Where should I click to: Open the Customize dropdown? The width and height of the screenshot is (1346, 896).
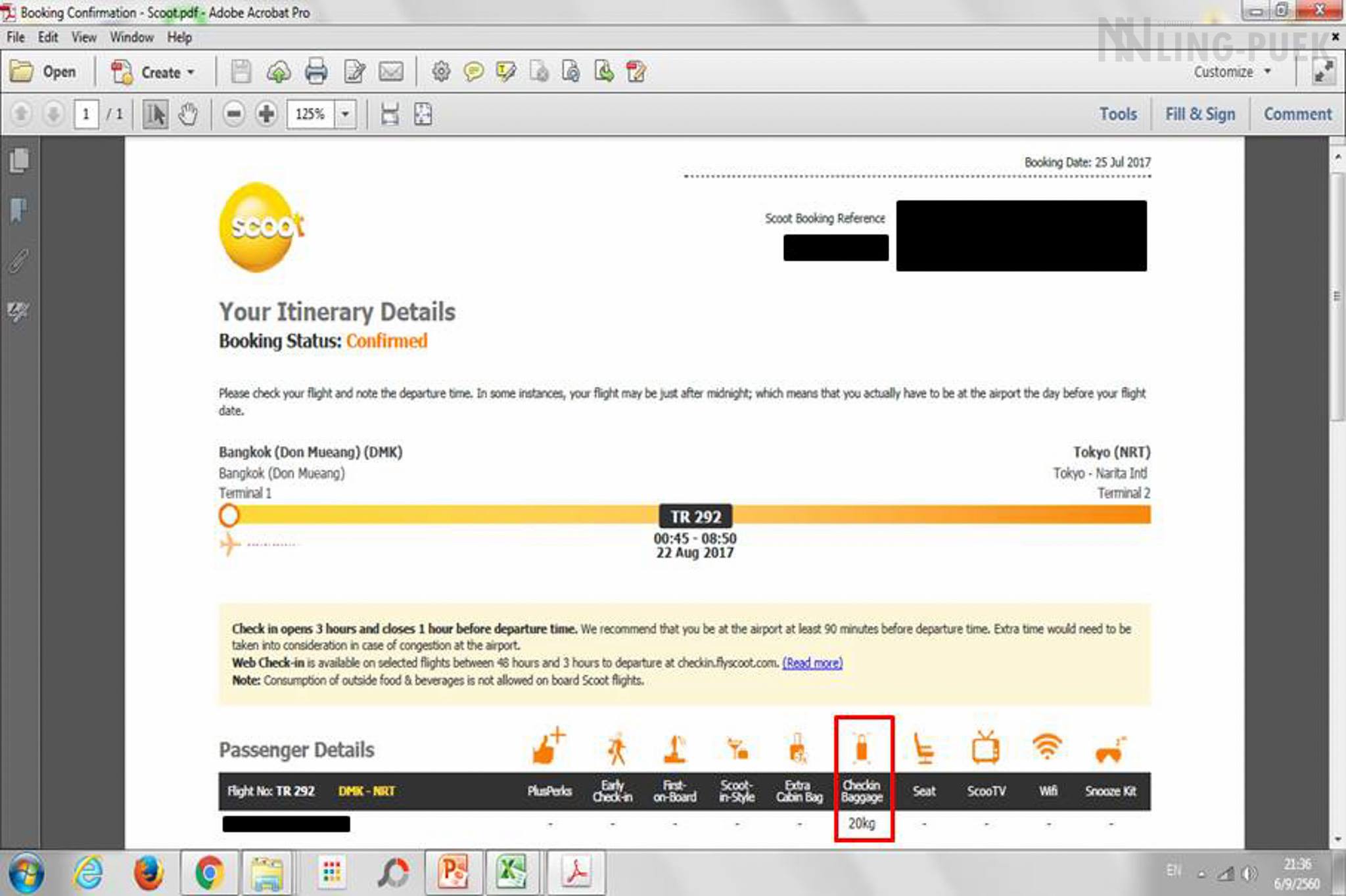(x=1232, y=72)
